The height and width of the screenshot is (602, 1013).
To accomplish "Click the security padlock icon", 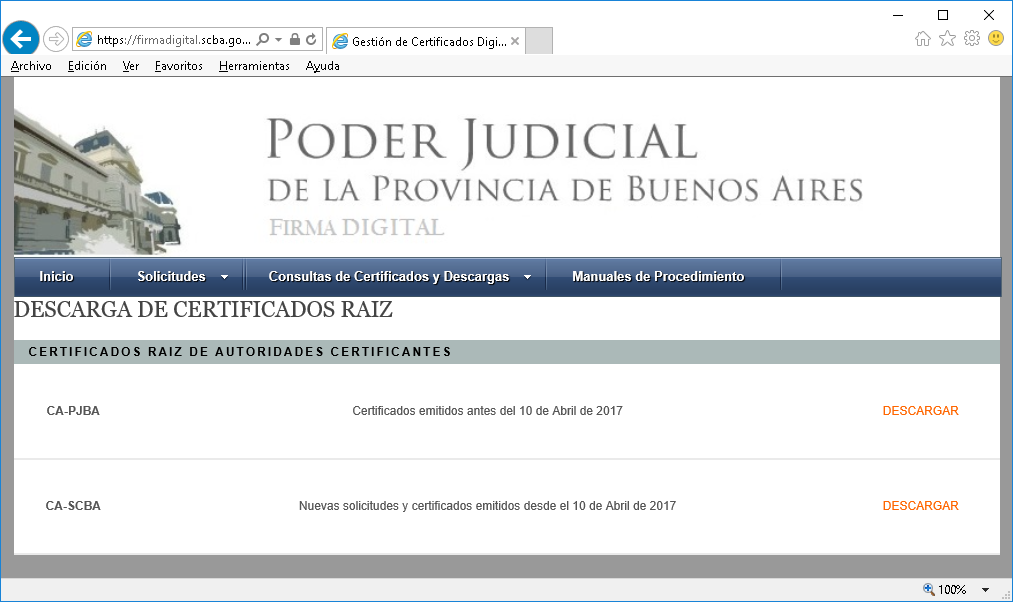I will [294, 40].
